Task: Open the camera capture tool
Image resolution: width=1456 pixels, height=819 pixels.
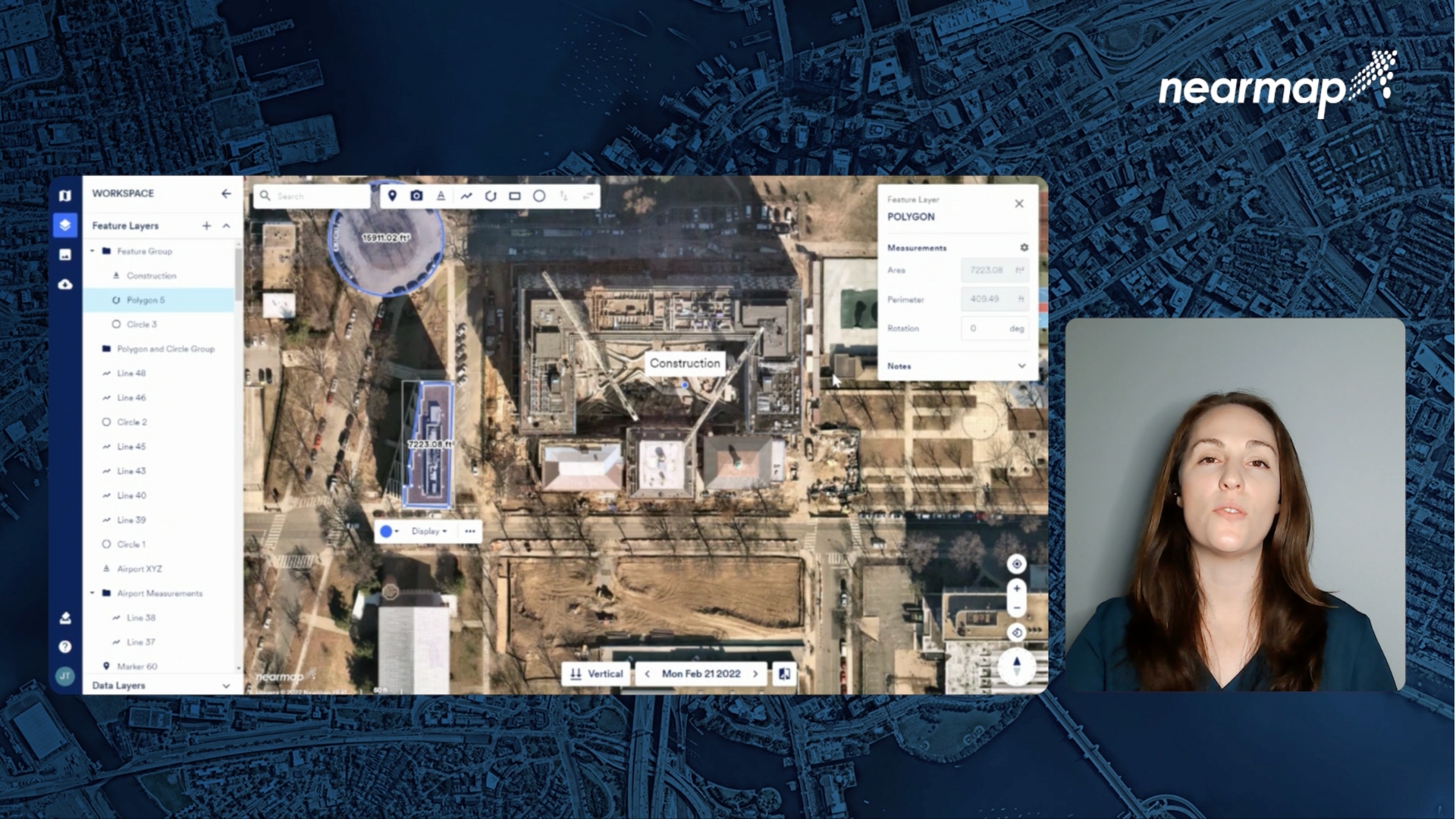Action: (x=416, y=196)
